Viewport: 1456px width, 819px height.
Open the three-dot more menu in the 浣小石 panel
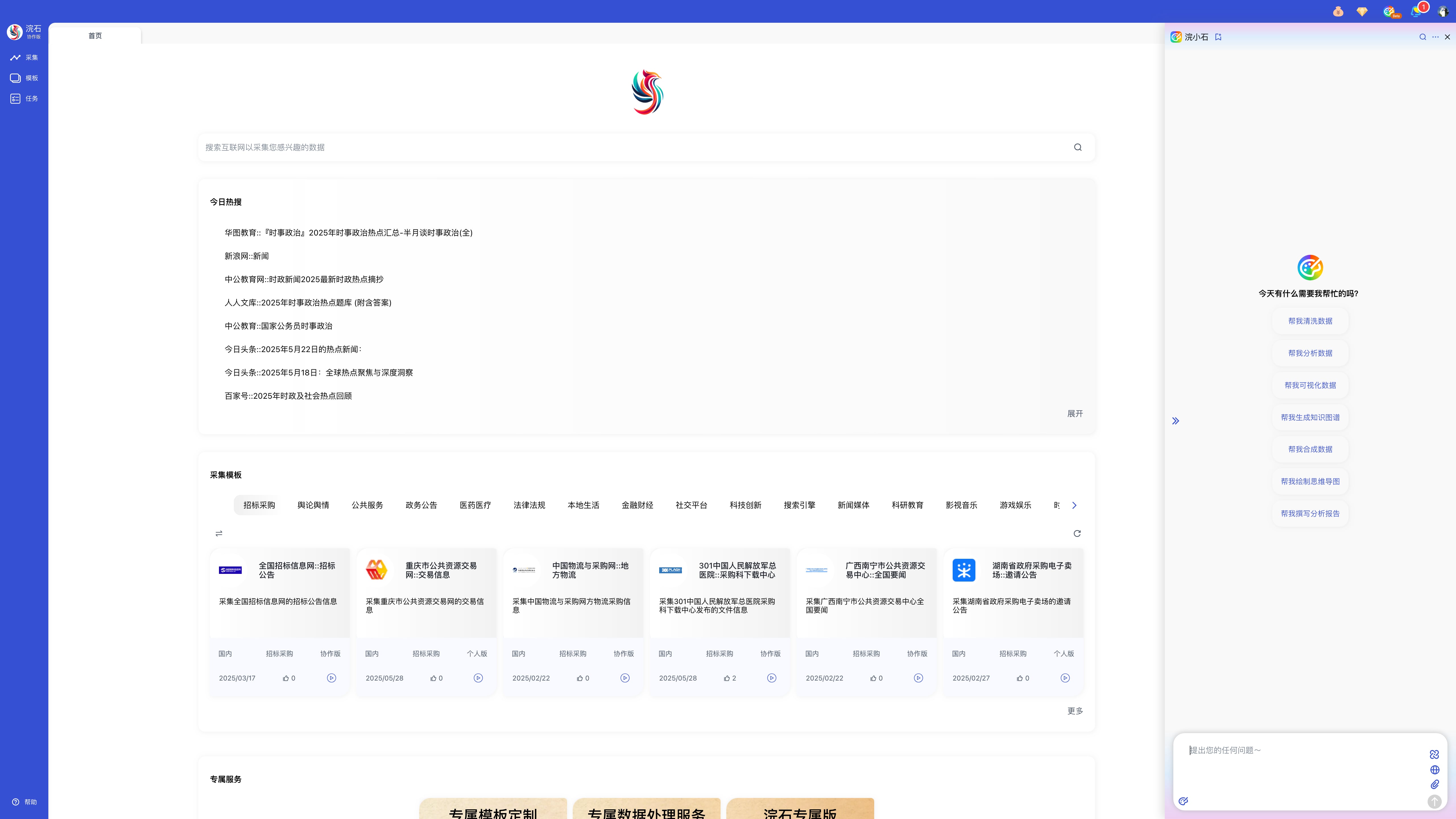pyautogui.click(x=1435, y=37)
